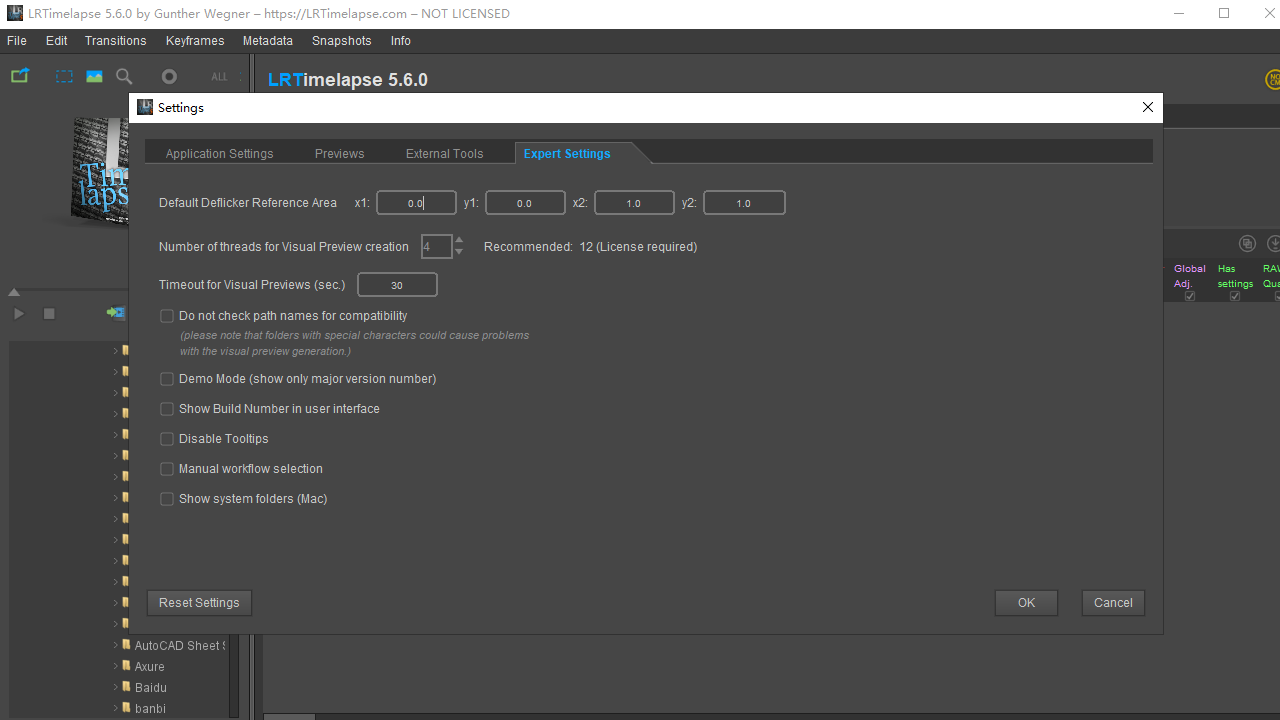The width and height of the screenshot is (1280, 720).
Task: Click the Timeout for Visual Previews field
Action: 397,285
